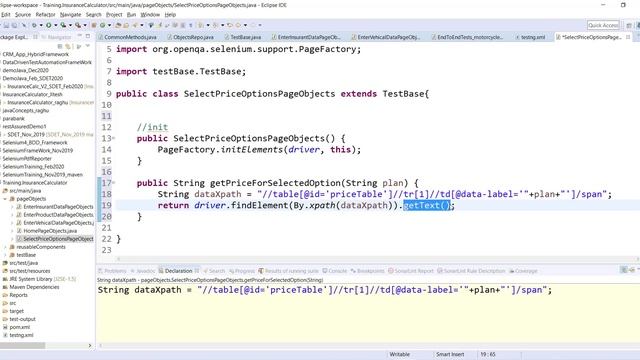
Task: Click the Coverage run toolbar icon
Action: point(63,25)
